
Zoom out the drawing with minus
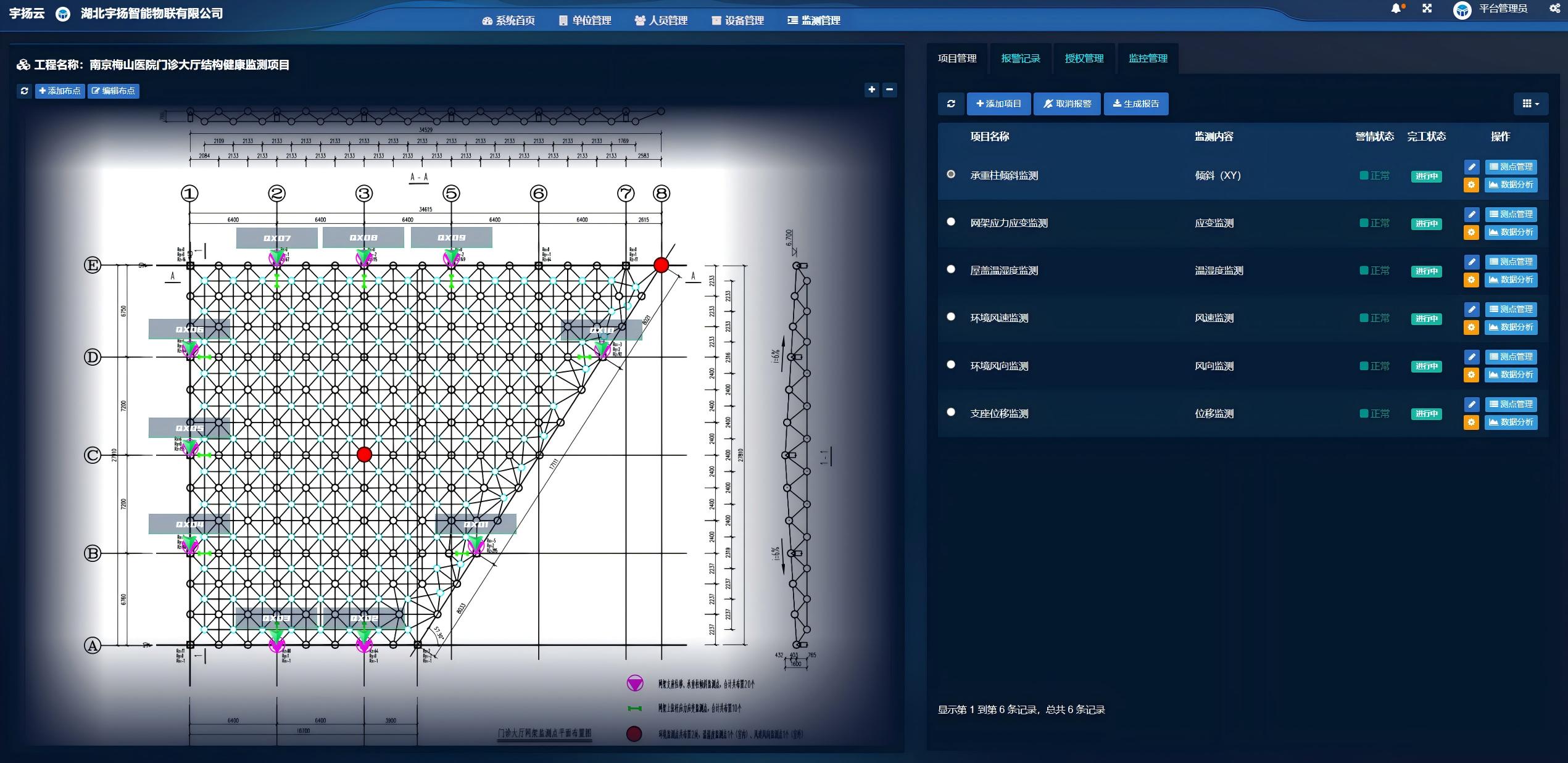coord(889,90)
